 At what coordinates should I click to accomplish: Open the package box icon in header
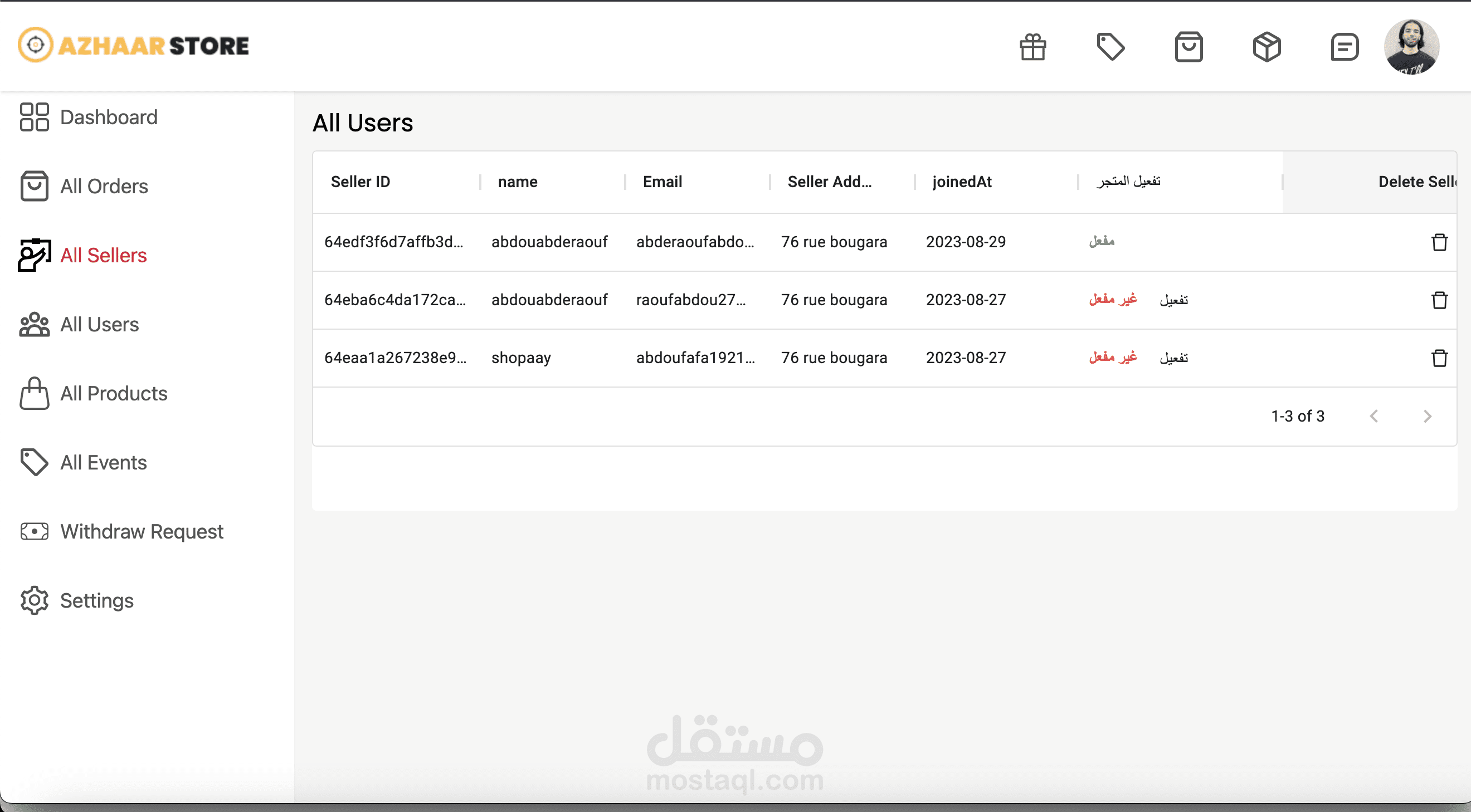click(1267, 47)
